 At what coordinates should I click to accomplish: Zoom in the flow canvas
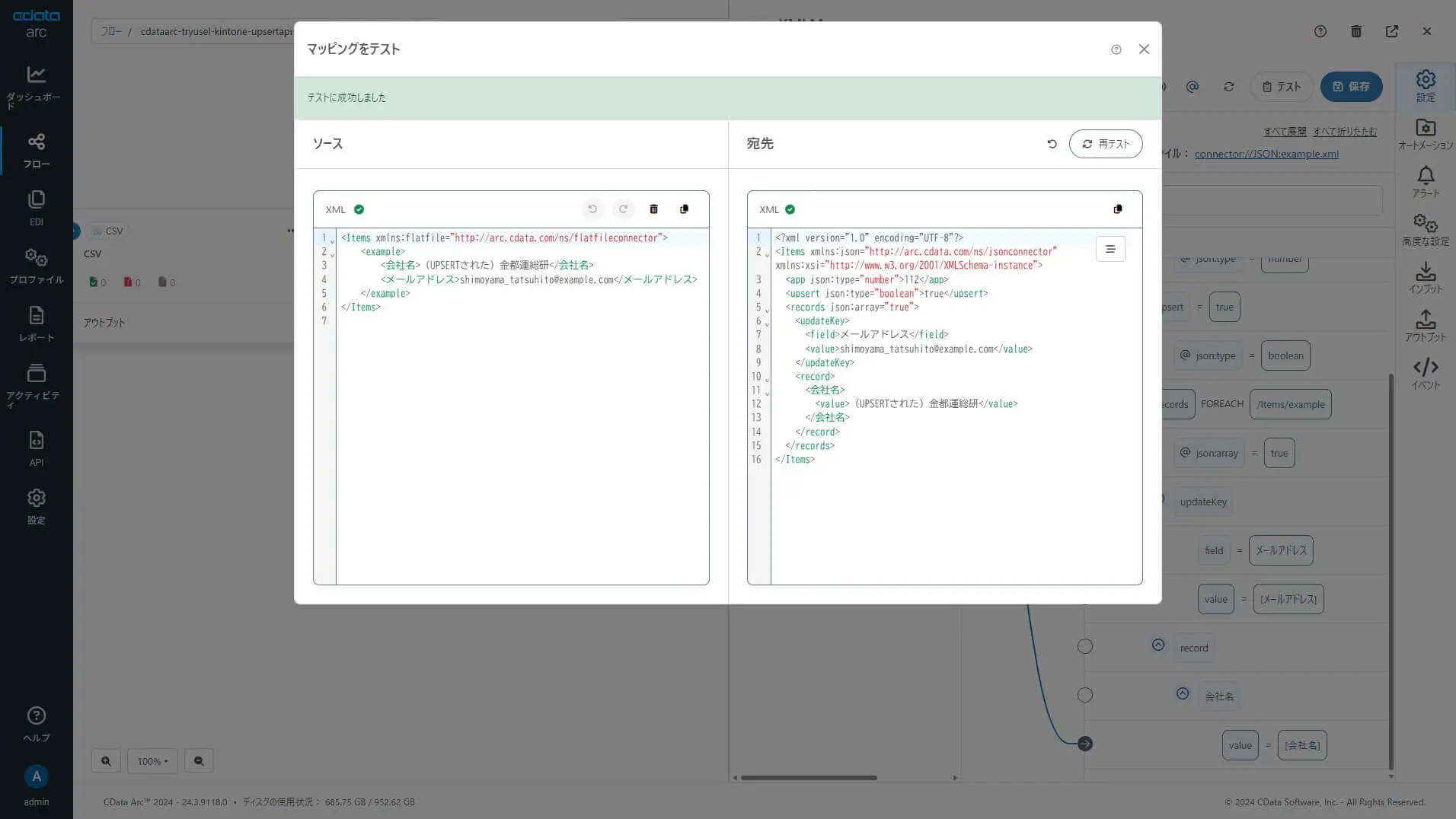[106, 761]
